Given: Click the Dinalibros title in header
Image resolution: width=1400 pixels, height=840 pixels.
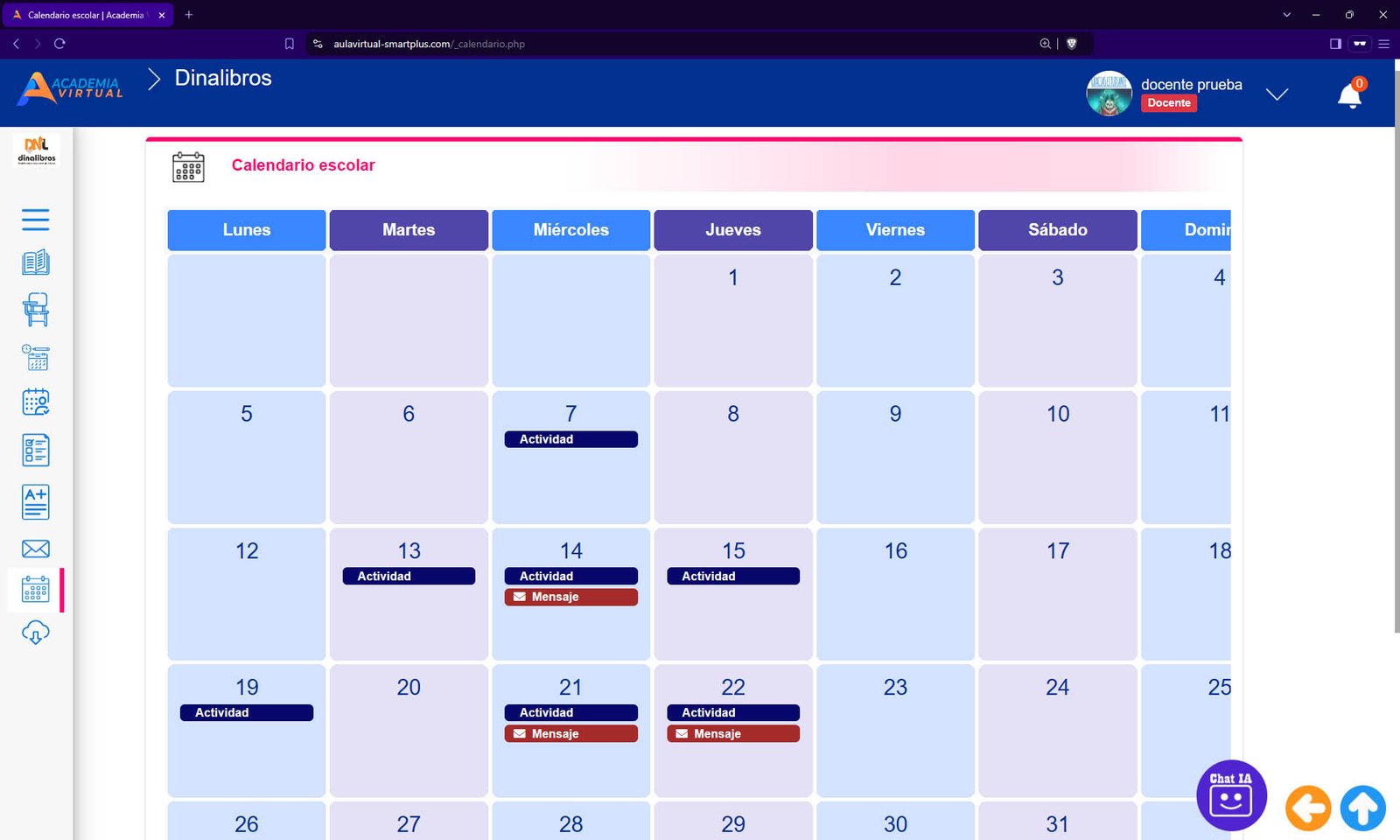Looking at the screenshot, I should 223,78.
